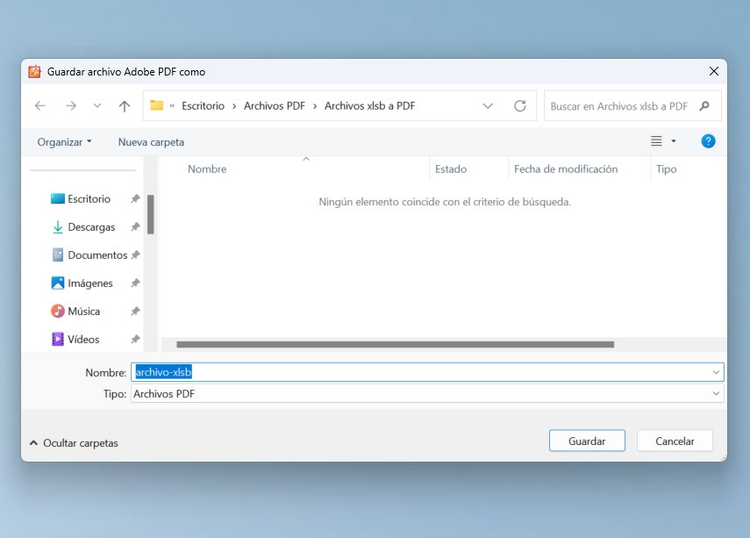Open Escritorio in the breadcrumb path

pos(203,106)
